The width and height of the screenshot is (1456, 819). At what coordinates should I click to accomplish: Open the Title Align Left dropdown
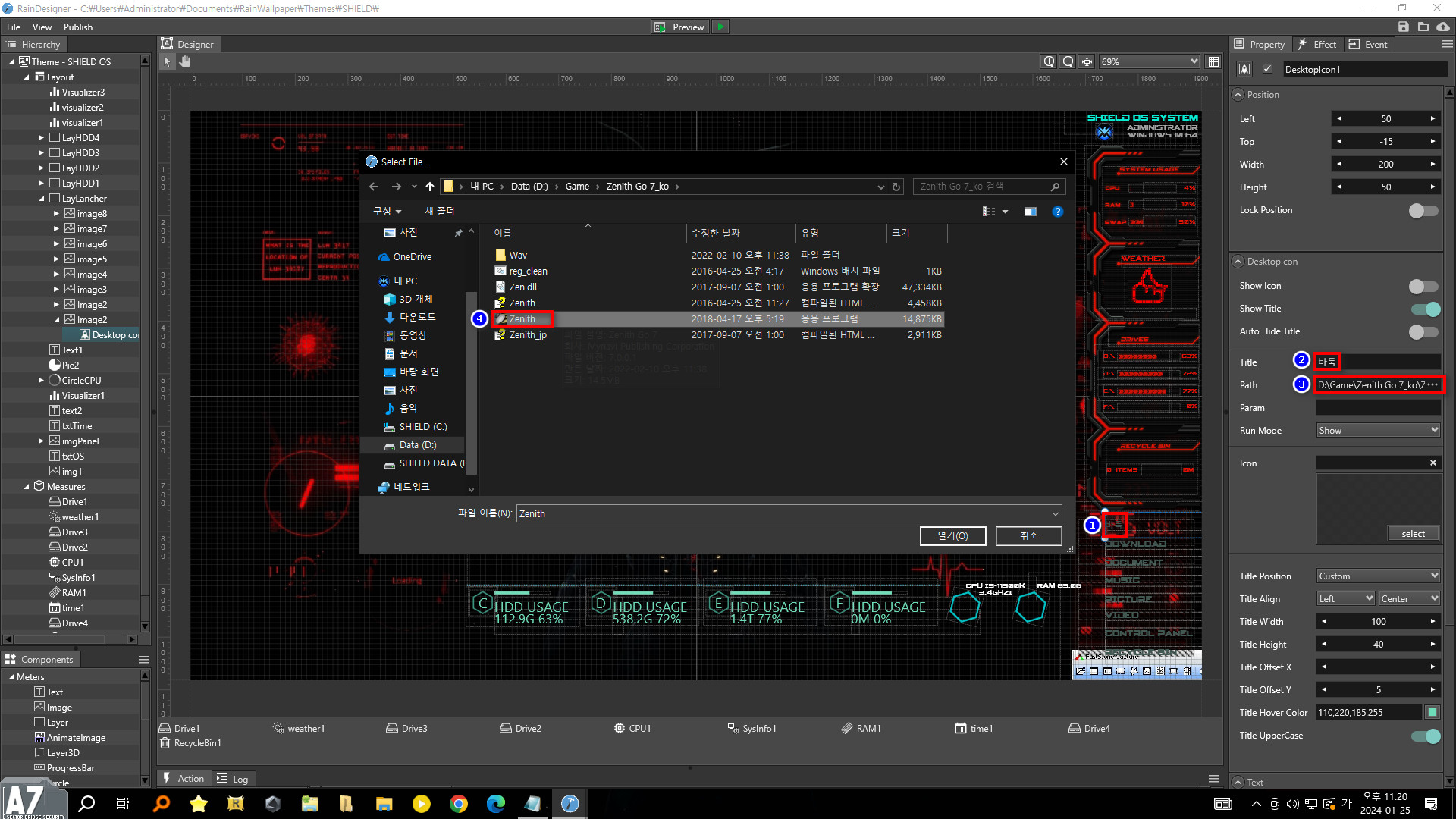tap(1345, 598)
